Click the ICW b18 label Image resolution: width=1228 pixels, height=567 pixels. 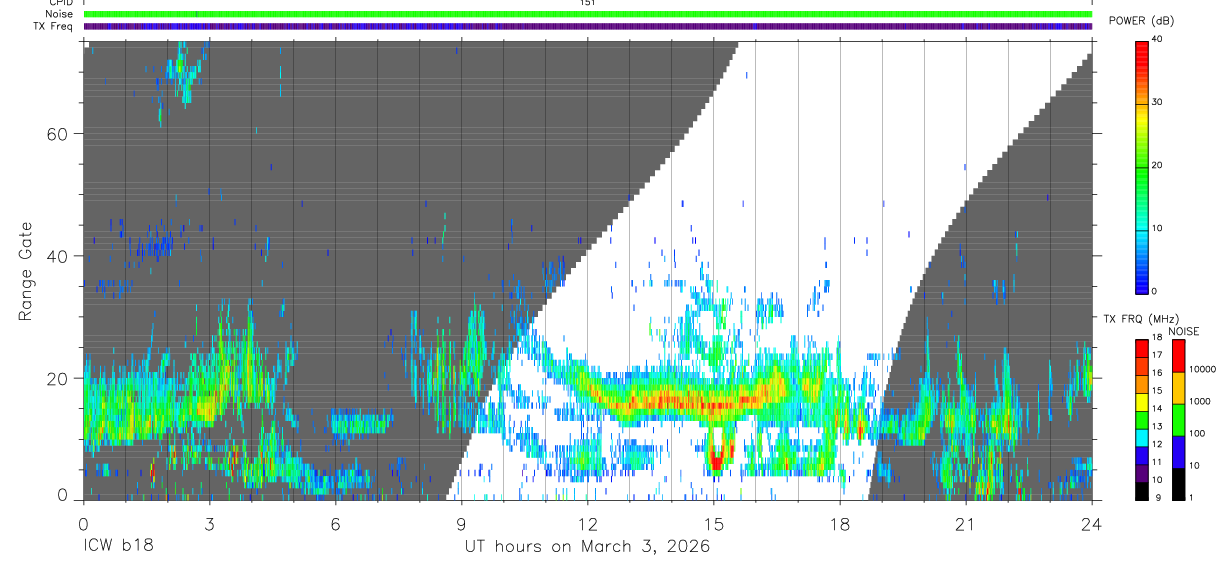[x=118, y=547]
